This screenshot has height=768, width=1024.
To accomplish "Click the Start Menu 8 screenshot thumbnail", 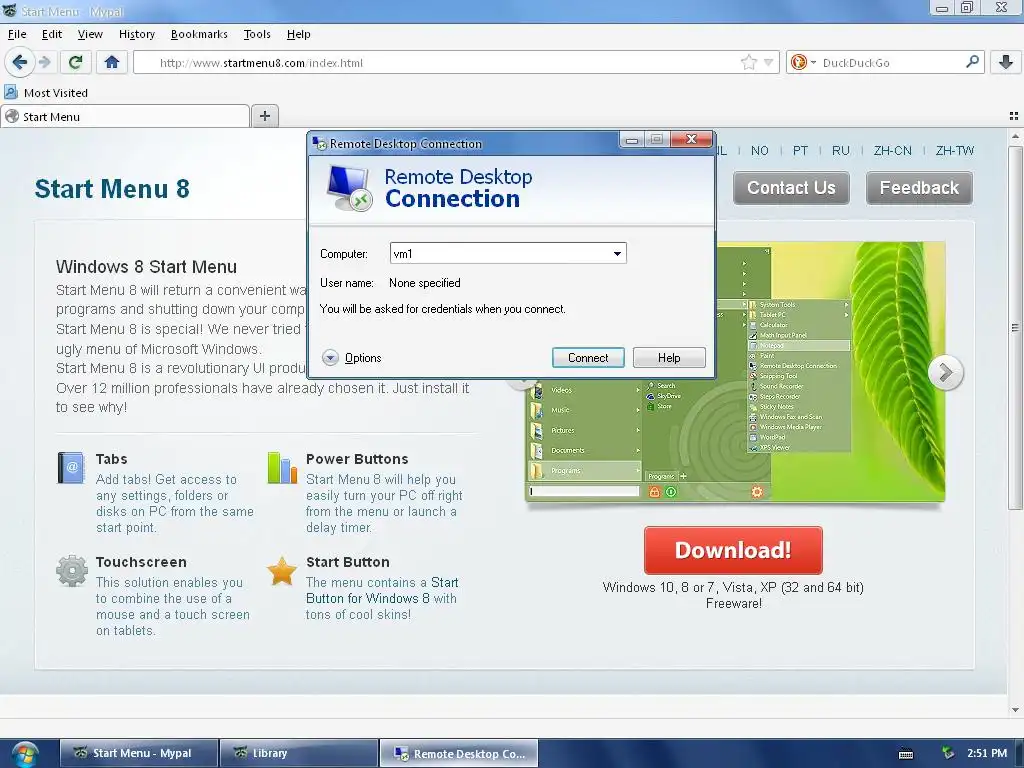I will pyautogui.click(x=735, y=372).
